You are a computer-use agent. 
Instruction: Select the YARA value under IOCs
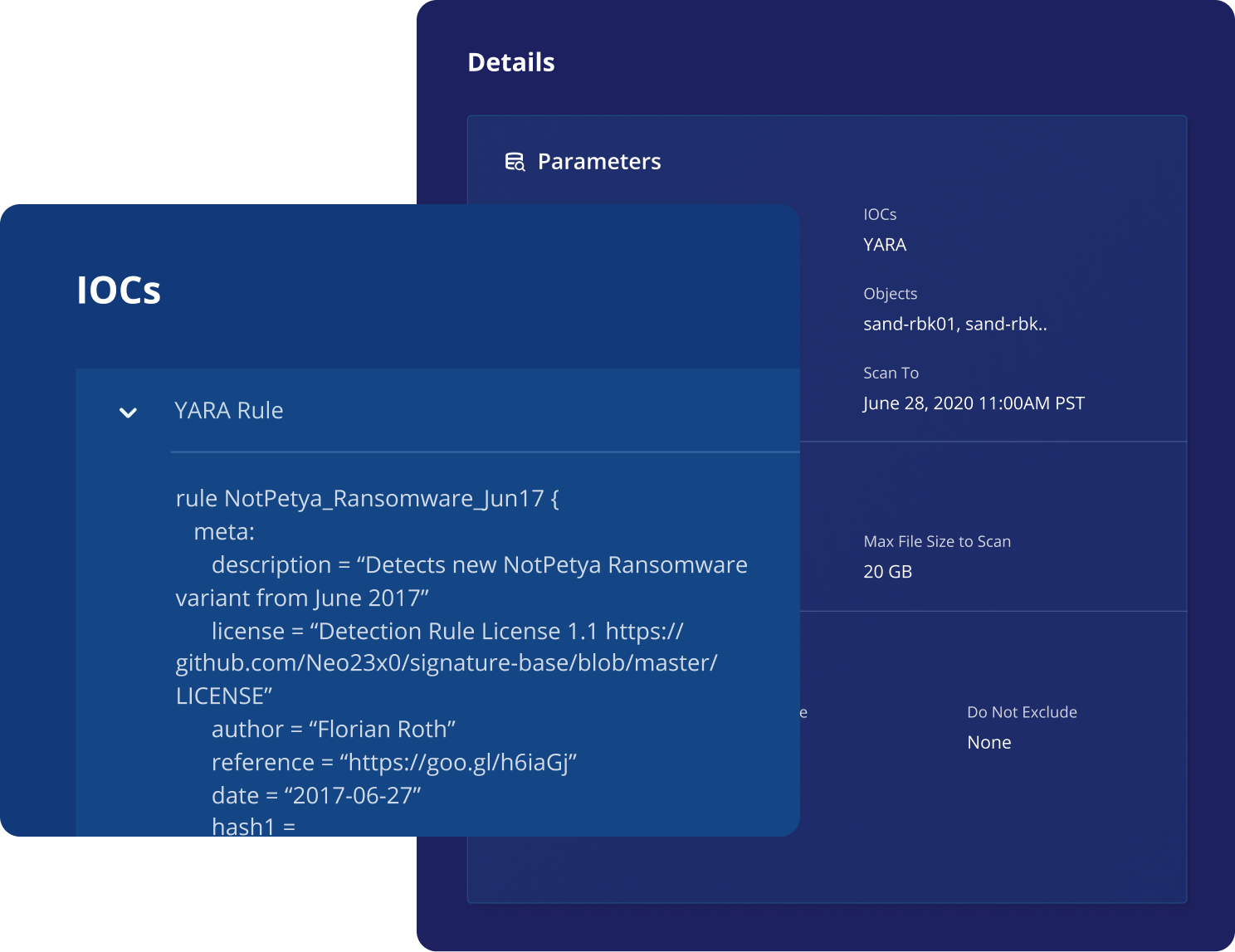pyautogui.click(x=884, y=245)
